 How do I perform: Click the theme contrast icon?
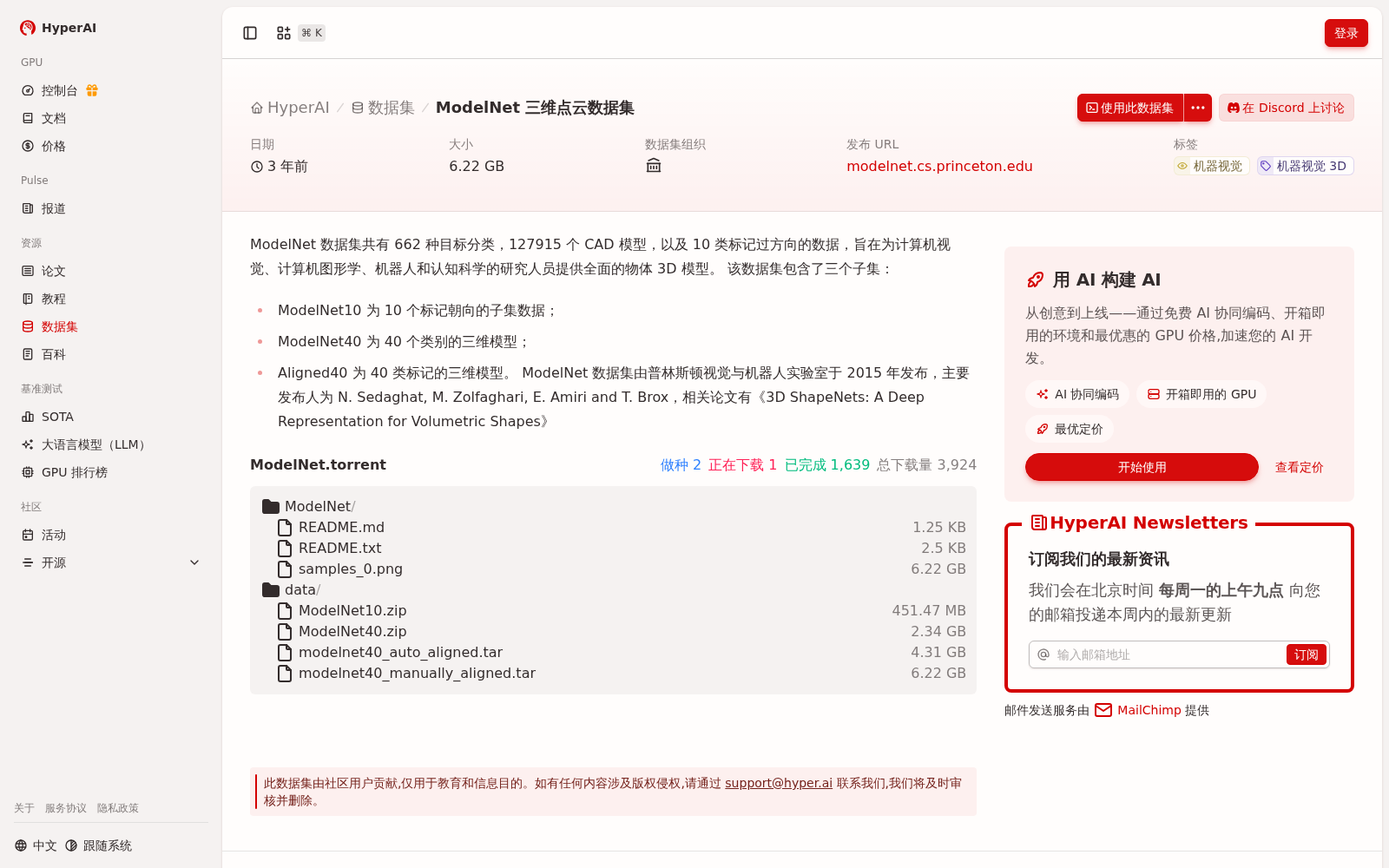pyautogui.click(x=71, y=845)
